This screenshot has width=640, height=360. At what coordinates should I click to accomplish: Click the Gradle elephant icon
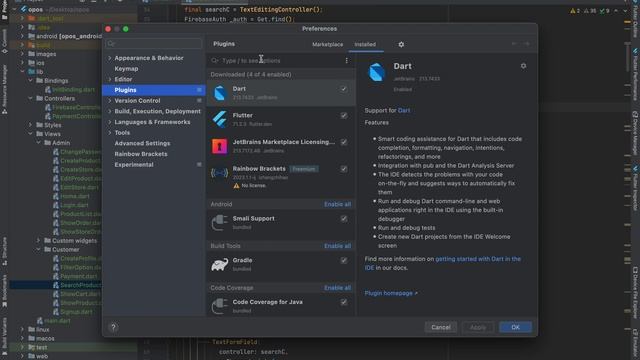[x=220, y=264]
